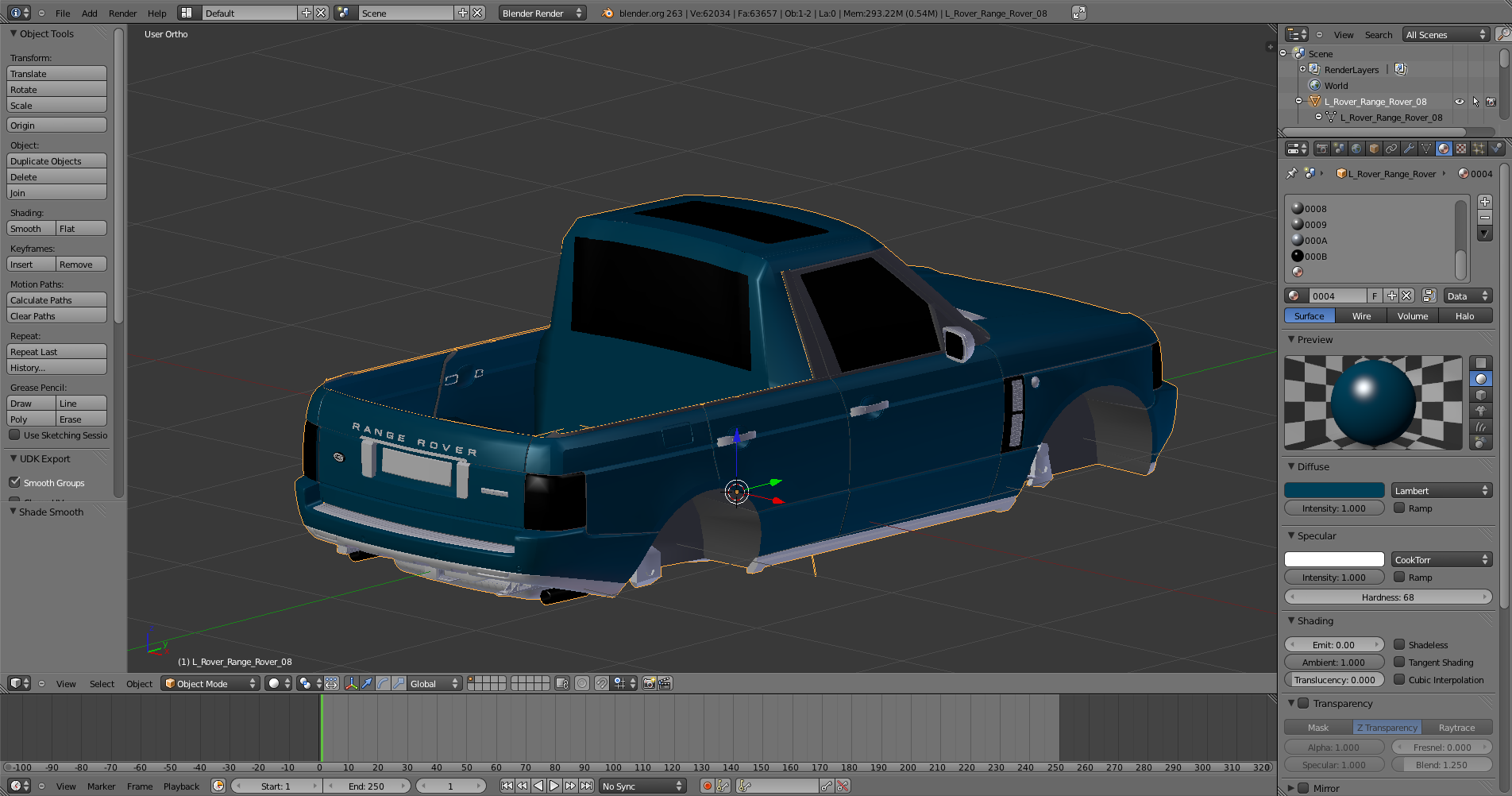The image size is (1512, 796).
Task: Toggle Smooth Groups checkbox
Action: coord(14,482)
